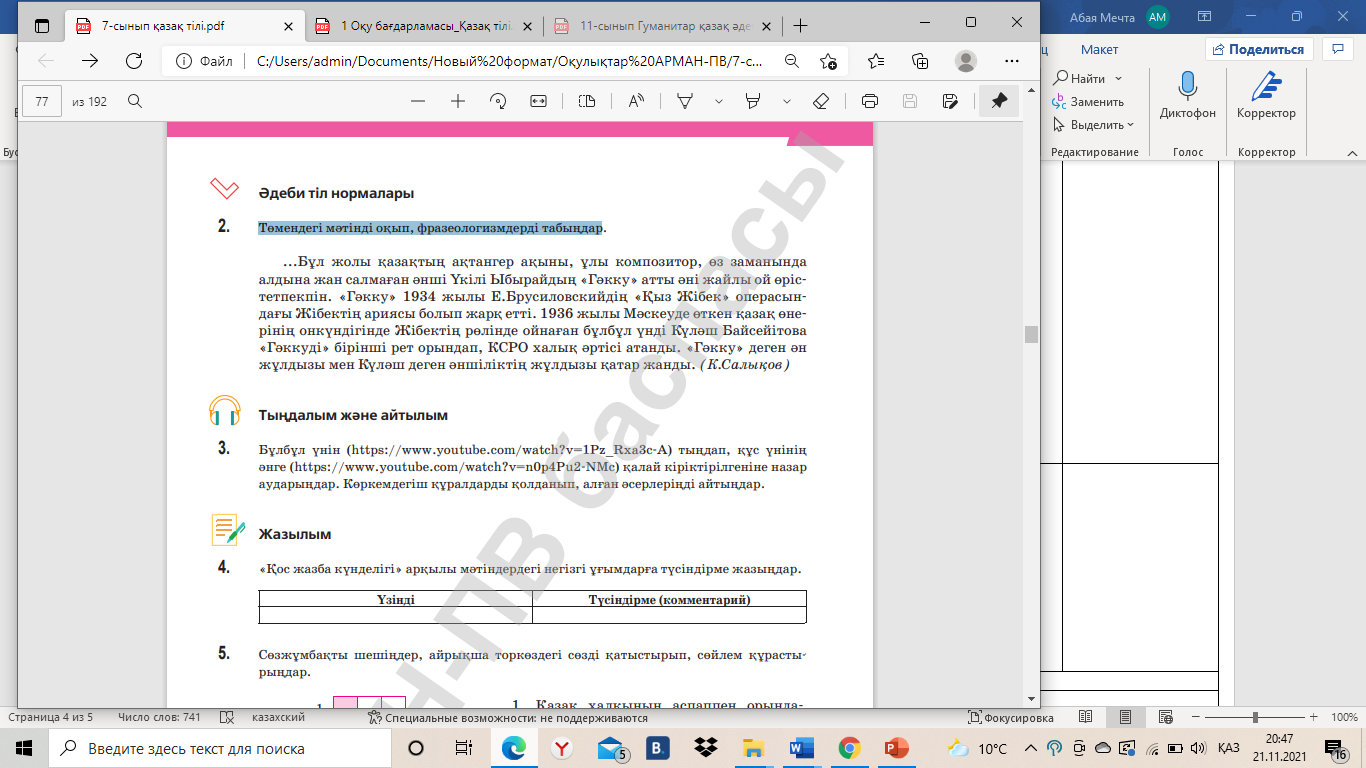The width and height of the screenshot is (1366, 768).
Task: Open the Favorites list
Action: pyautogui.click(x=877, y=61)
